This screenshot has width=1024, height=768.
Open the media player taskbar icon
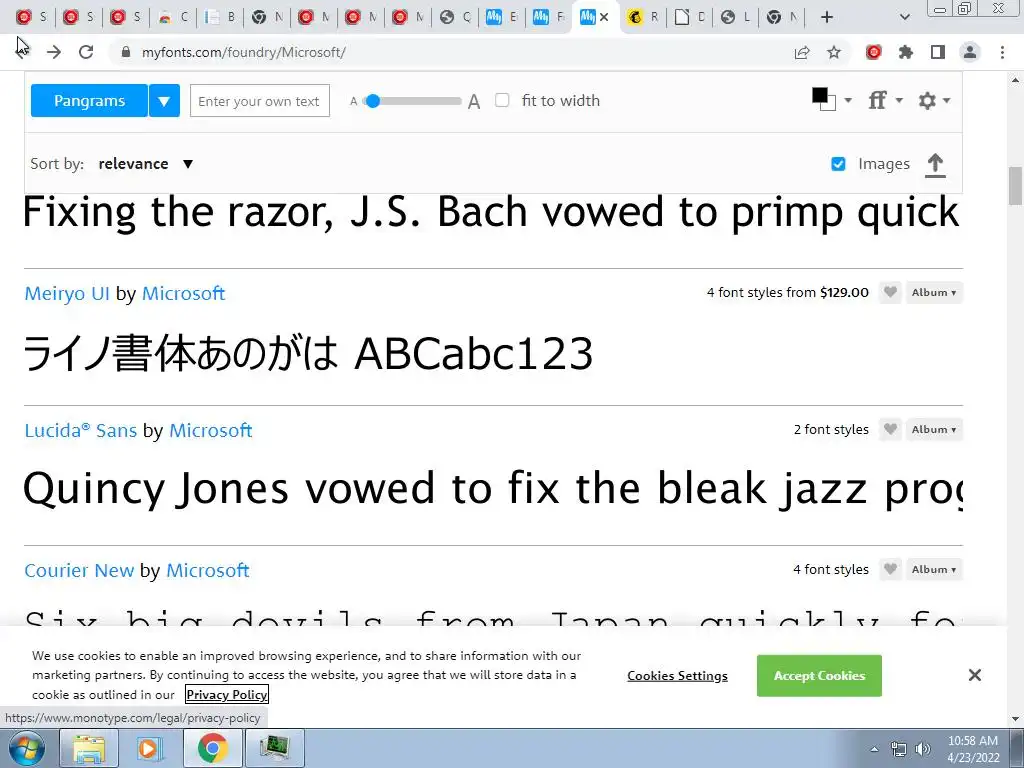[x=149, y=748]
